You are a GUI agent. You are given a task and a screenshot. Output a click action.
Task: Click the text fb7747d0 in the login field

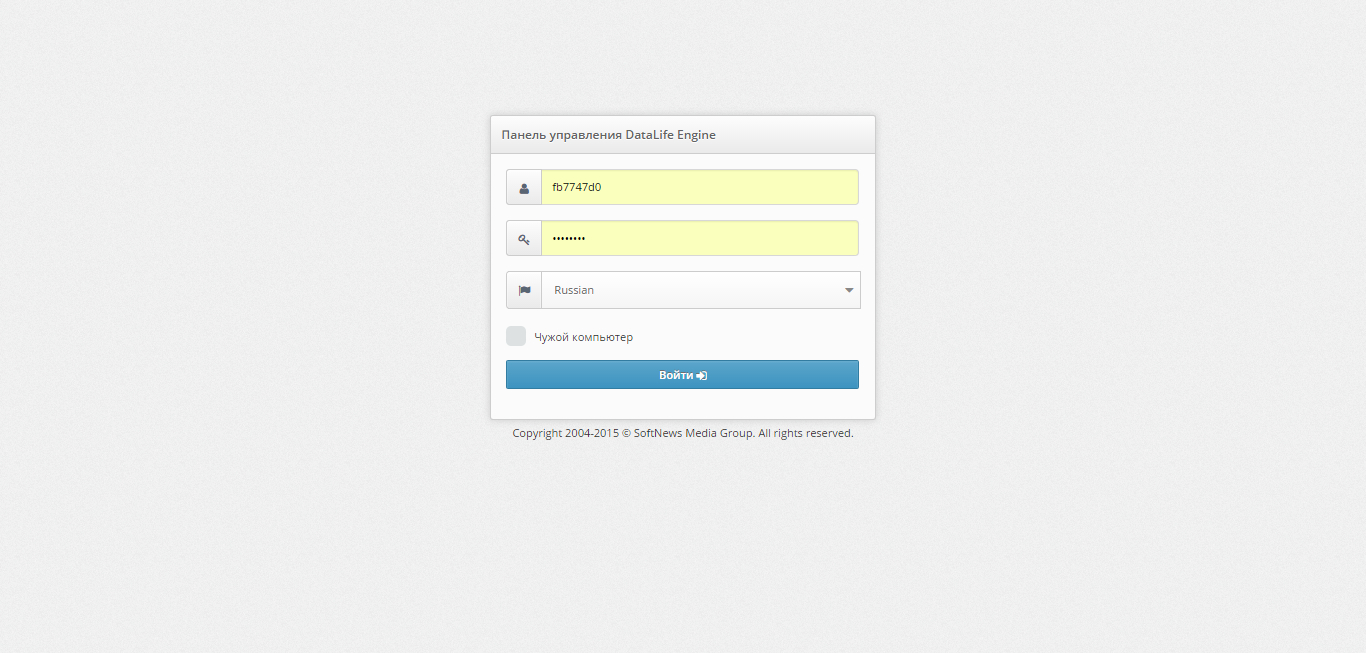577,187
